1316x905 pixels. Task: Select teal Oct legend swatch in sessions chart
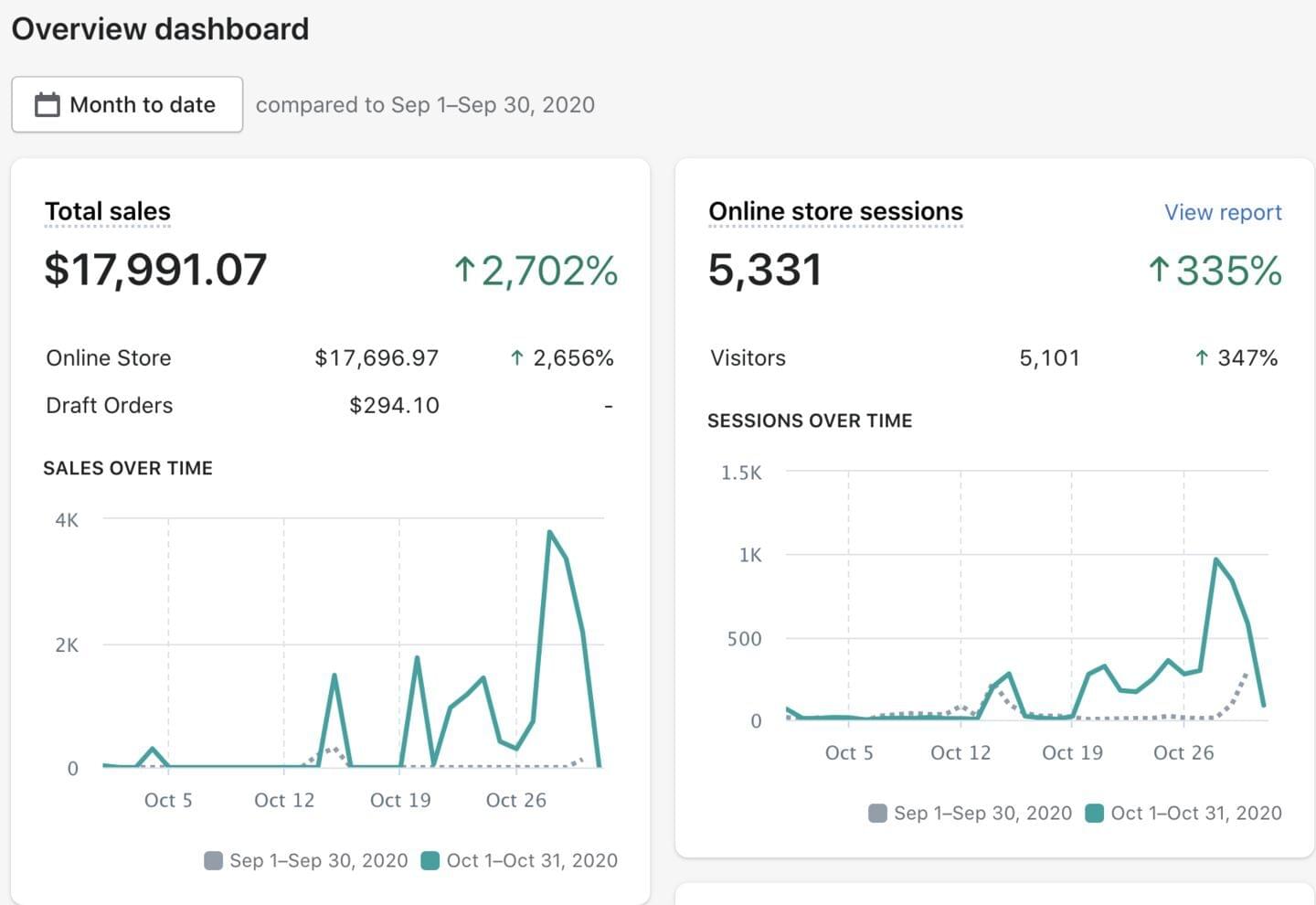(x=1094, y=813)
